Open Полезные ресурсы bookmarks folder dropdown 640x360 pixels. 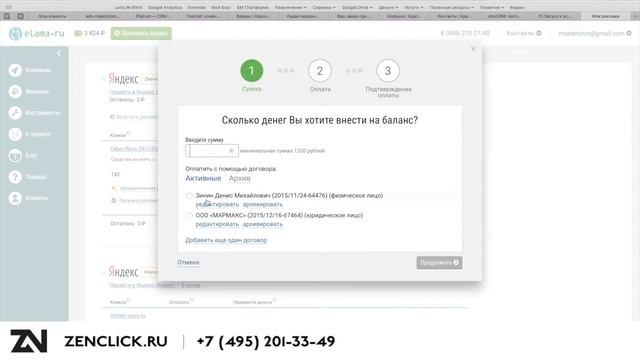pyautogui.click(x=451, y=7)
